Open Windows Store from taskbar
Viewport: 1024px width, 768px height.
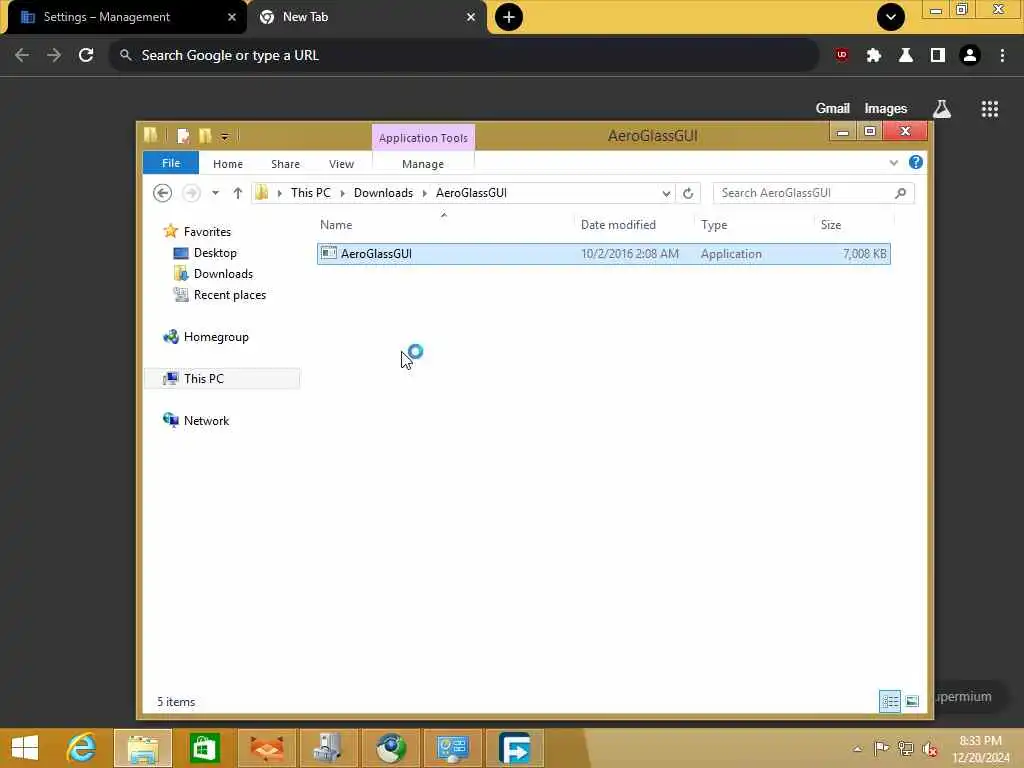pos(205,748)
